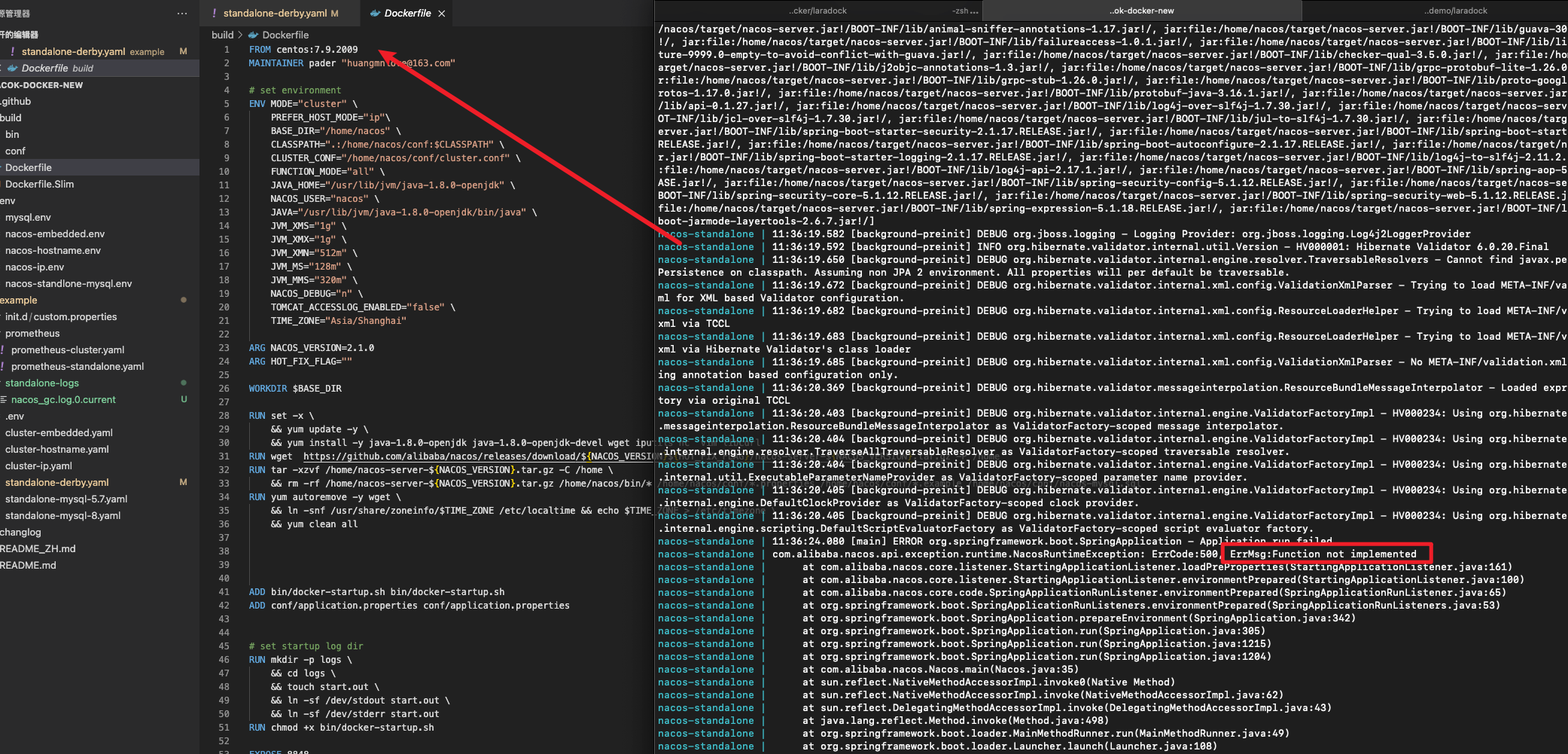Click the exclamation icon beside prometheus-cluster.yaml
The width and height of the screenshot is (1568, 754).
click(x=3, y=350)
